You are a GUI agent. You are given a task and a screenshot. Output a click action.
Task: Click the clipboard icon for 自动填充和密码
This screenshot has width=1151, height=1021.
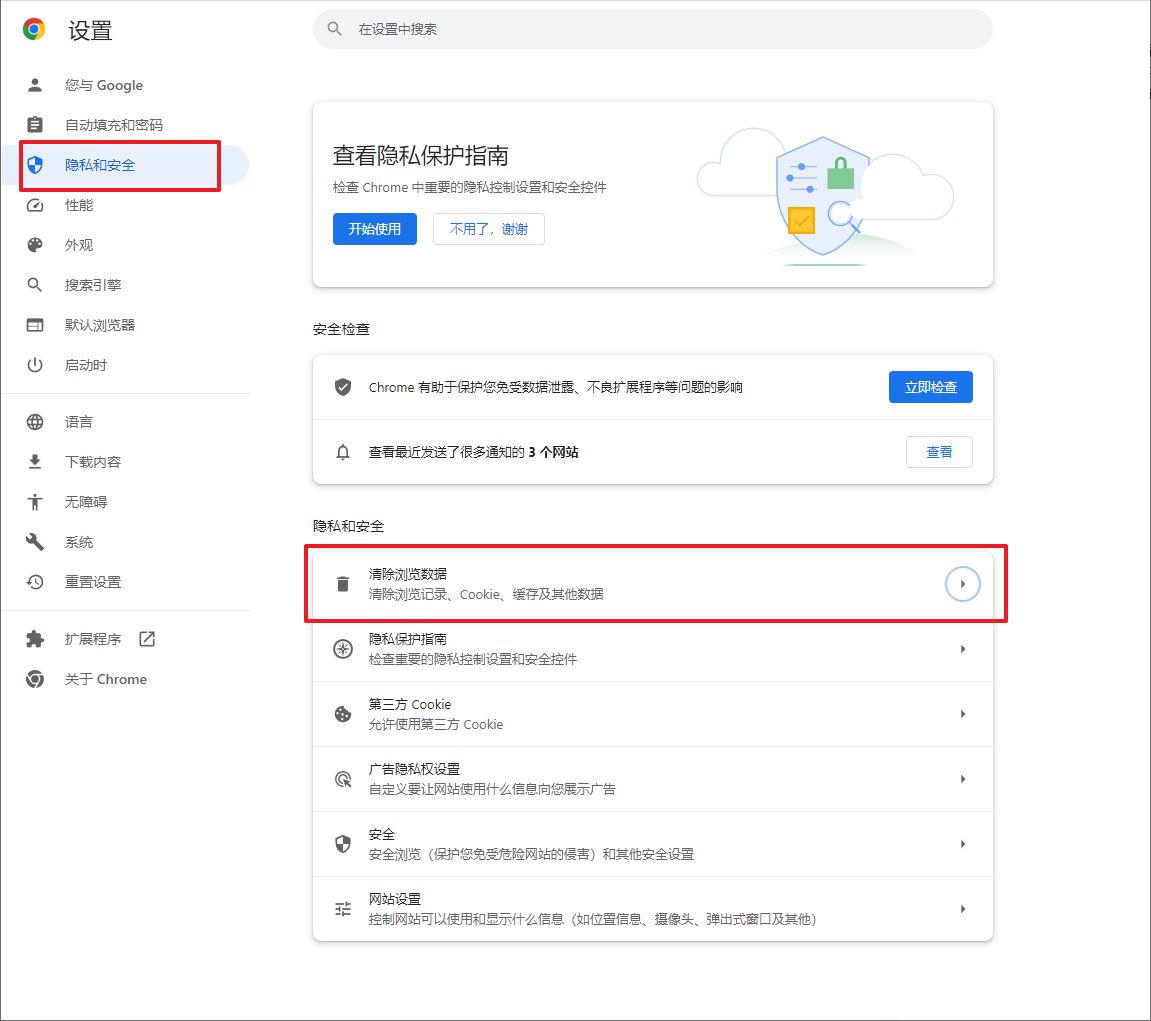pos(35,125)
